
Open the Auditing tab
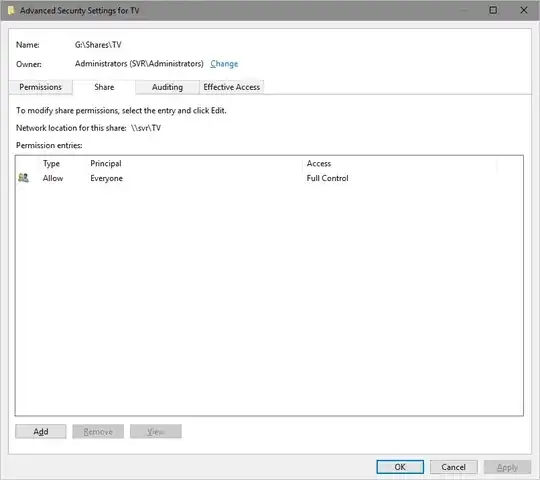pos(167,87)
